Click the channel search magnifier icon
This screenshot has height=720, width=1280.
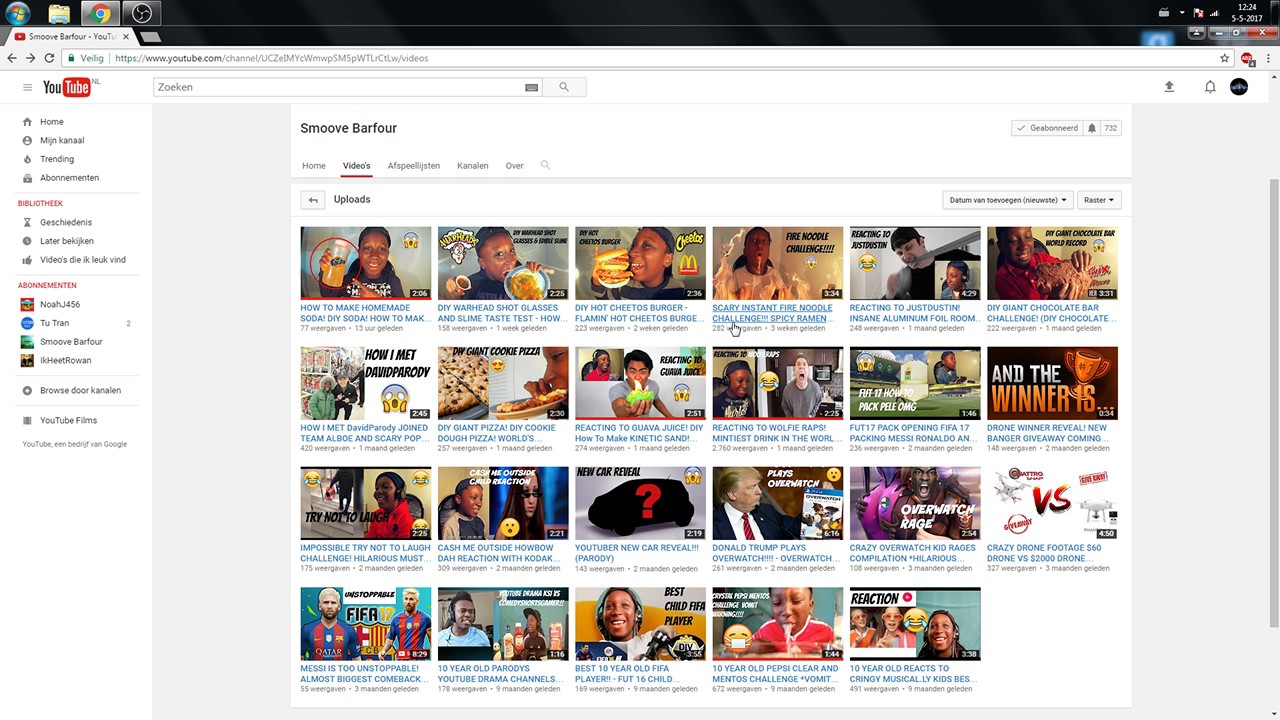545,165
